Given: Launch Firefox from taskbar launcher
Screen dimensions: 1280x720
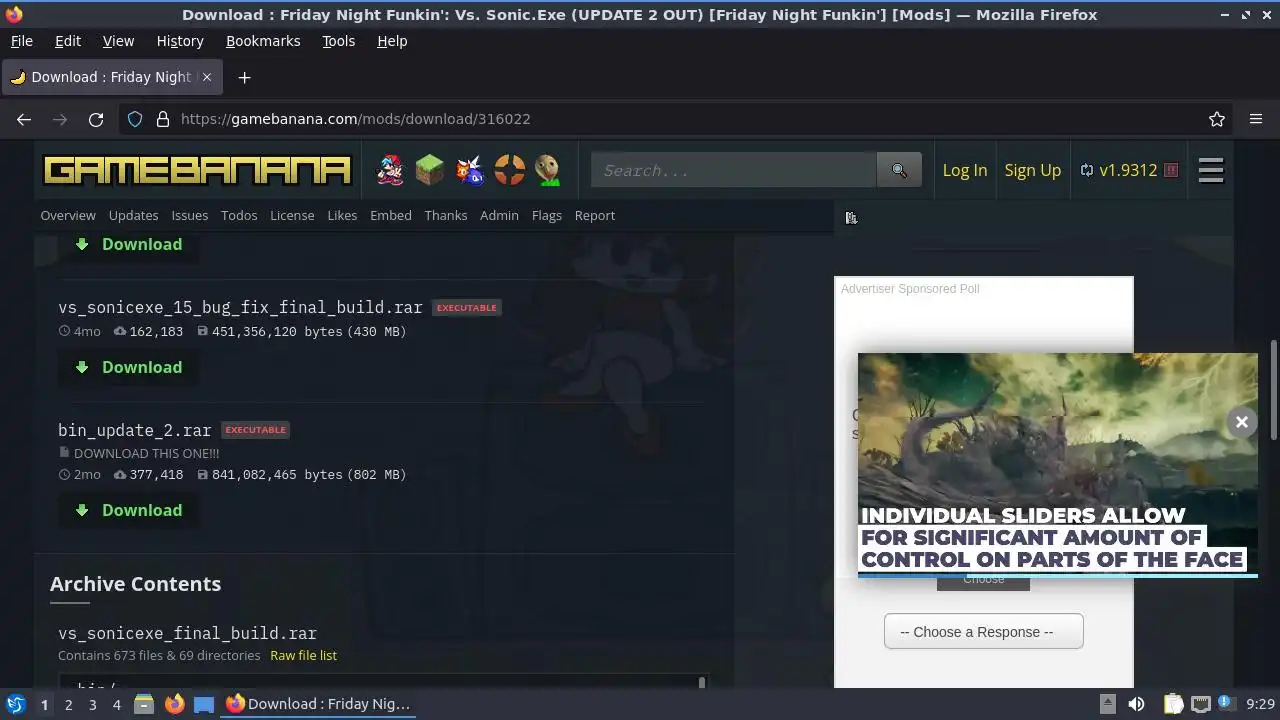Looking at the screenshot, I should pos(174,704).
